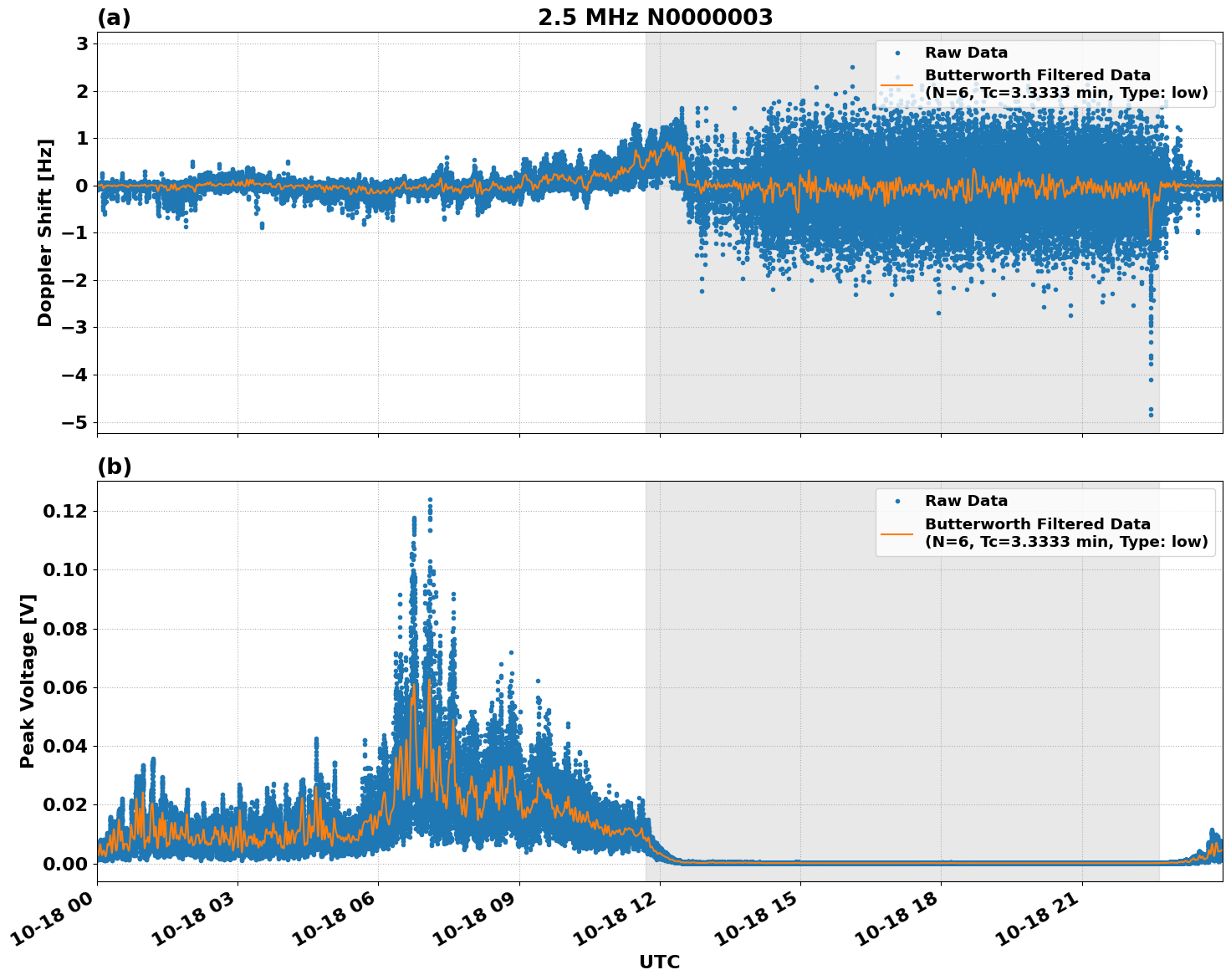1231x980 pixels.
Task: Click the '(b)' panel label
Action: (115, 467)
